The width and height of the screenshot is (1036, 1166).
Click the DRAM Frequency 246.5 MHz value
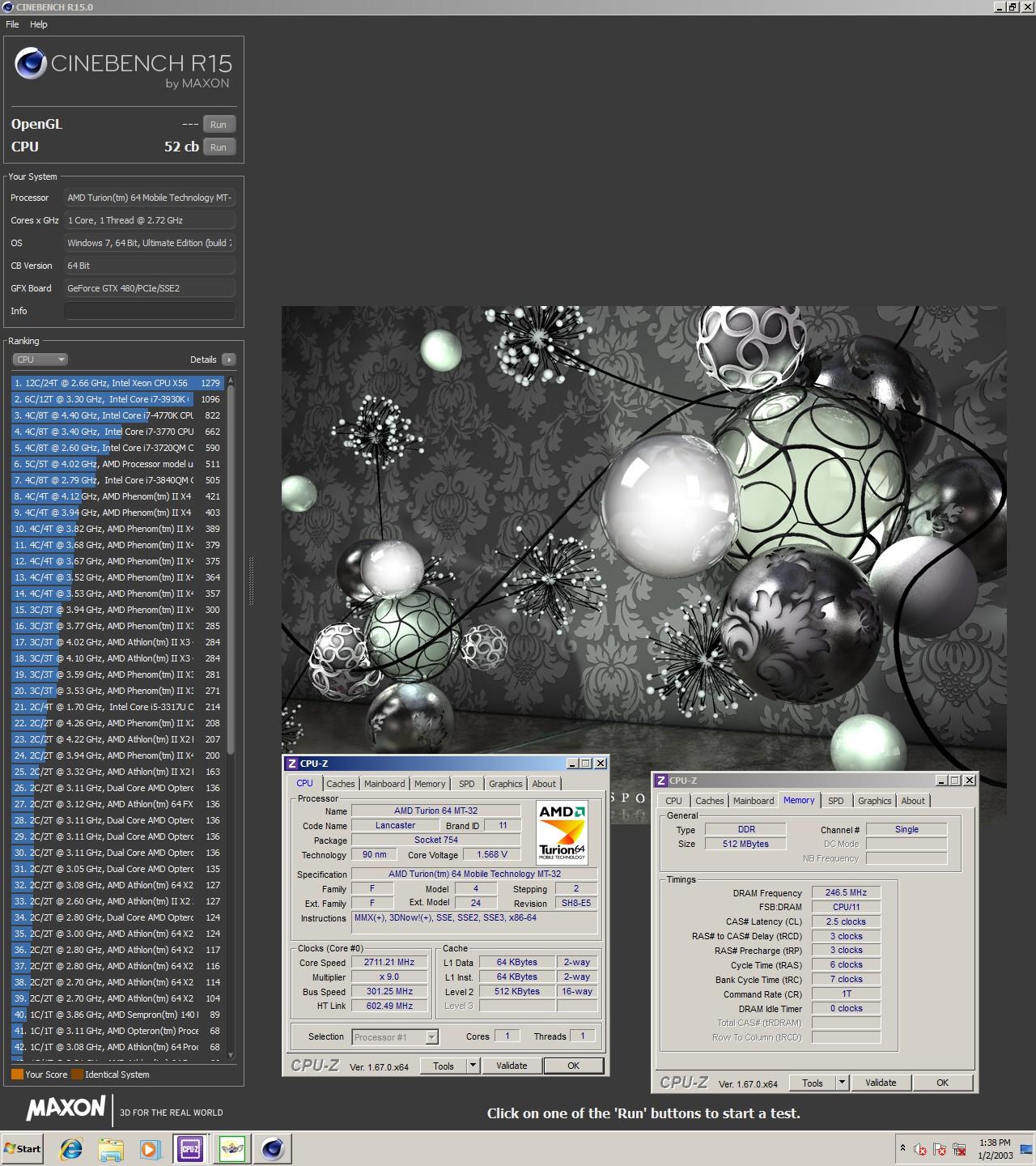pyautogui.click(x=847, y=892)
